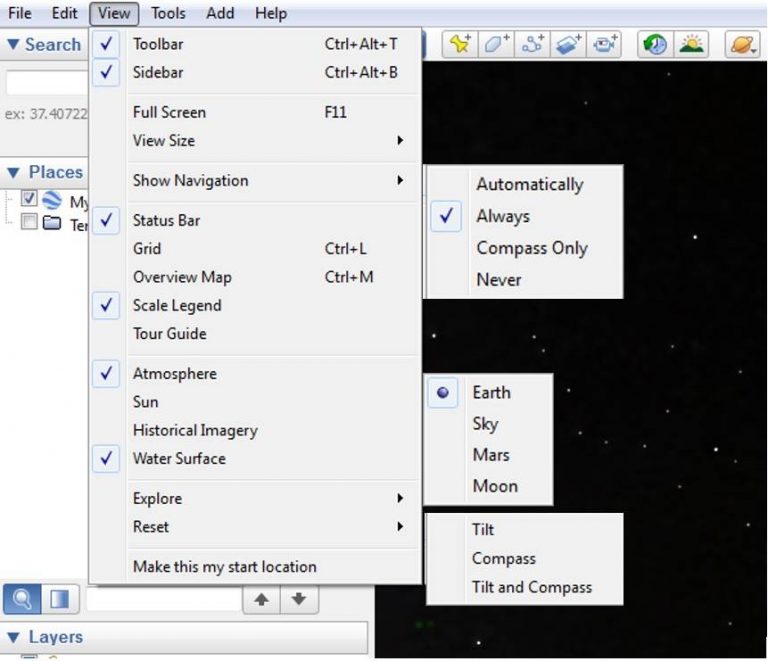Enable Grid in View menu
Viewport: 768px width, 661px height.
(x=255, y=249)
